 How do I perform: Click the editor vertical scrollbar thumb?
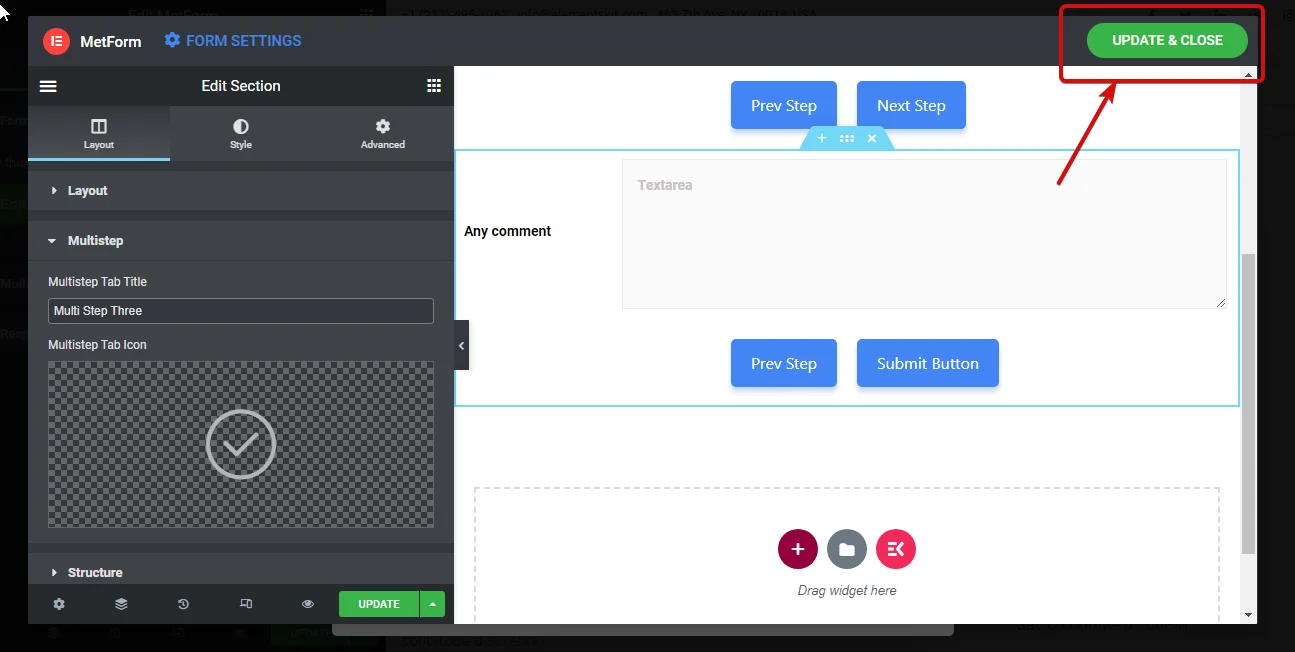(1248, 403)
